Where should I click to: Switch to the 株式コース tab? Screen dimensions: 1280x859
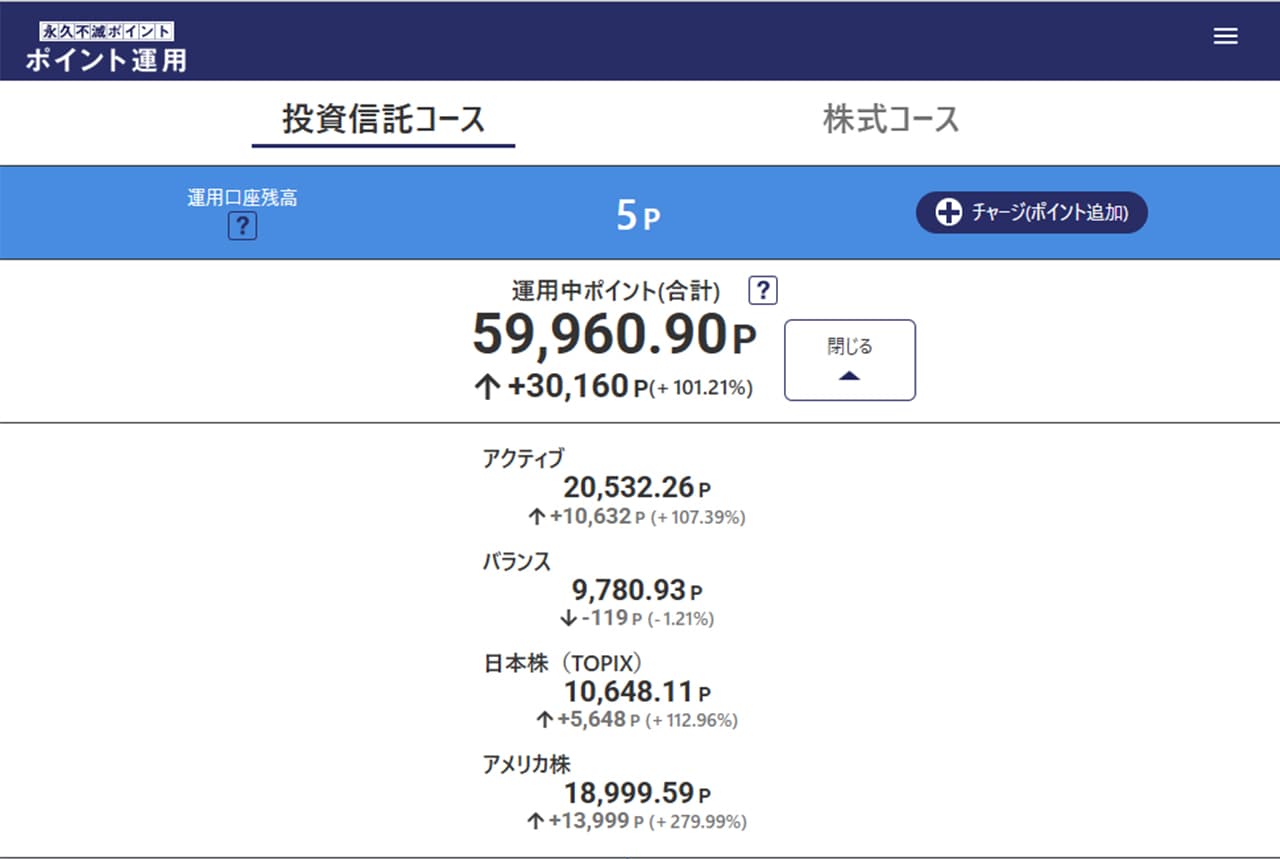[890, 120]
